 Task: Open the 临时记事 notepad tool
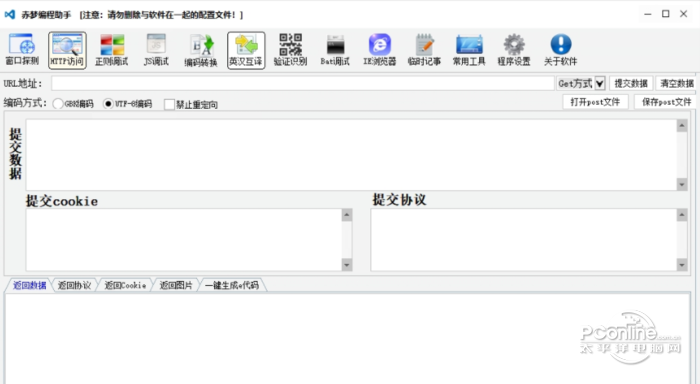424,50
